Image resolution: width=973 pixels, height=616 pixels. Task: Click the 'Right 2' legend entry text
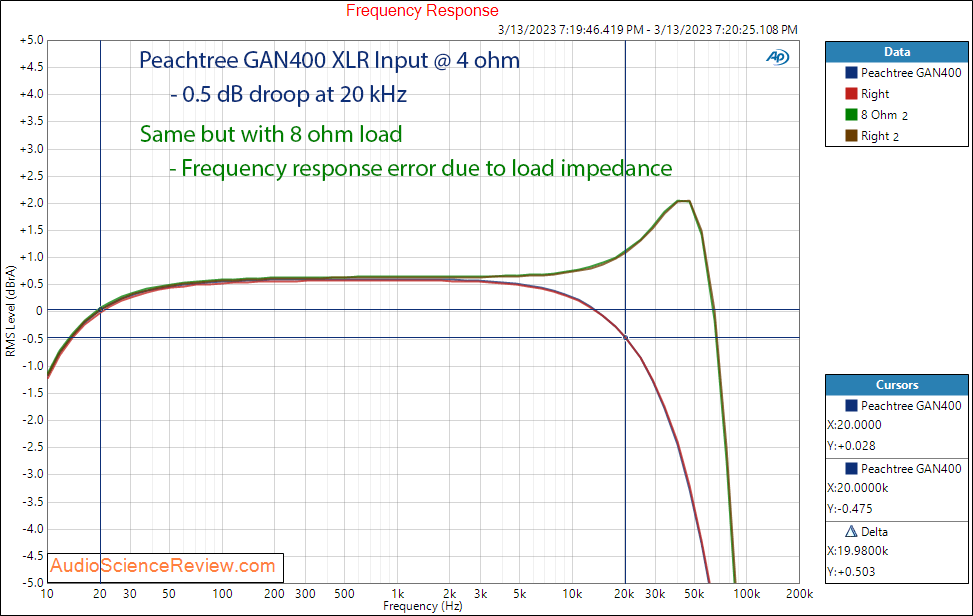(x=880, y=136)
